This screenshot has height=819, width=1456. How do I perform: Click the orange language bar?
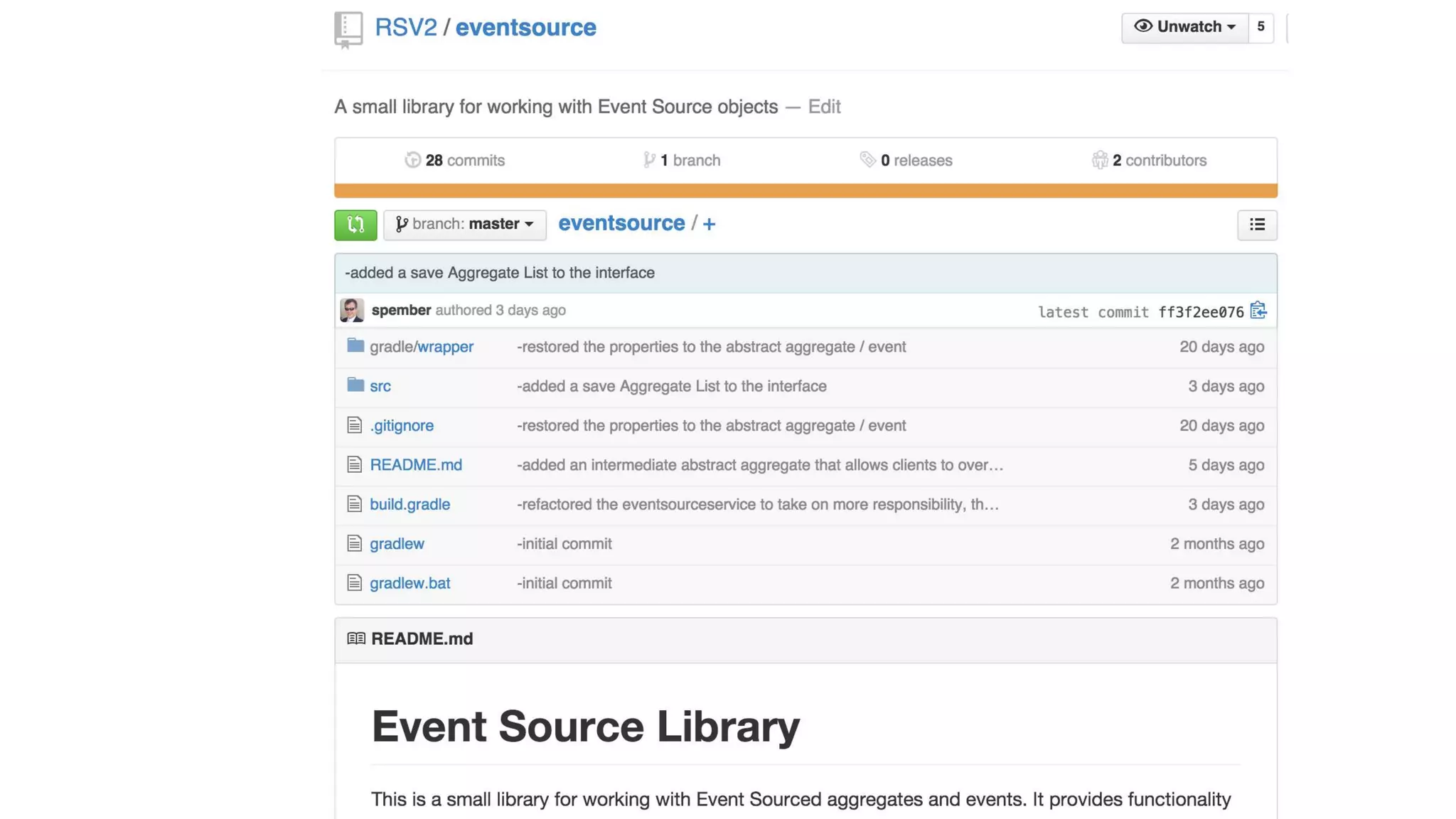805,191
